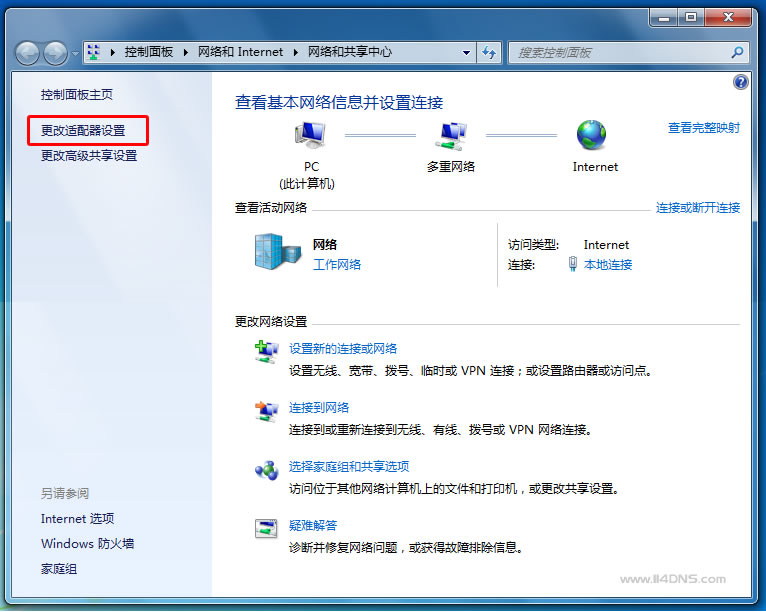
Task: Open the address bar history dropdown
Action: [x=466, y=52]
